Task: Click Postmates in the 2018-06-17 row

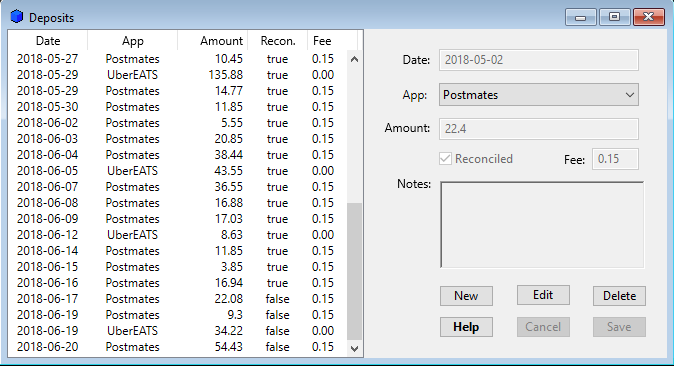Action: tap(132, 299)
